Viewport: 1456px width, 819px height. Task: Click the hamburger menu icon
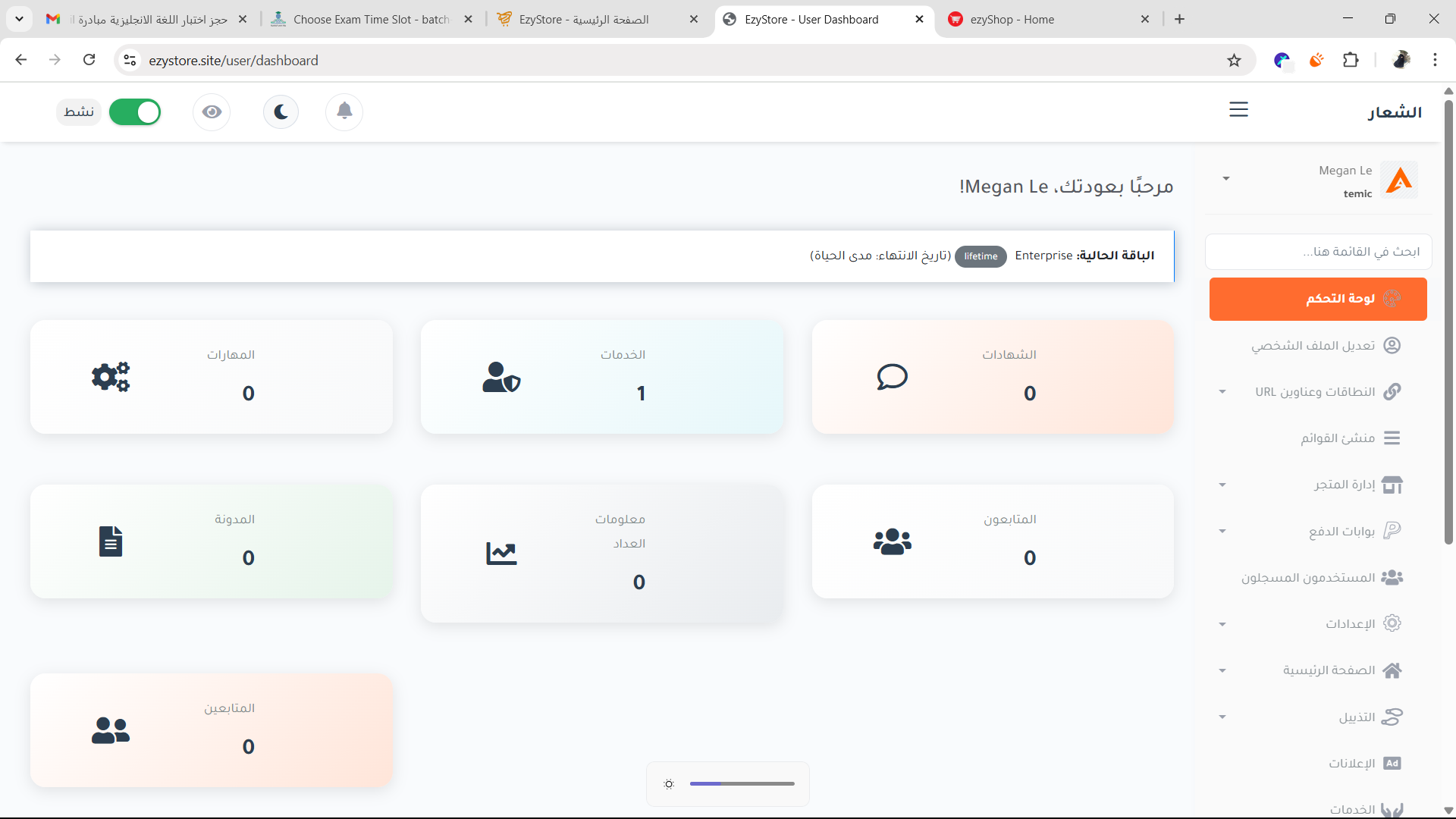[1238, 110]
